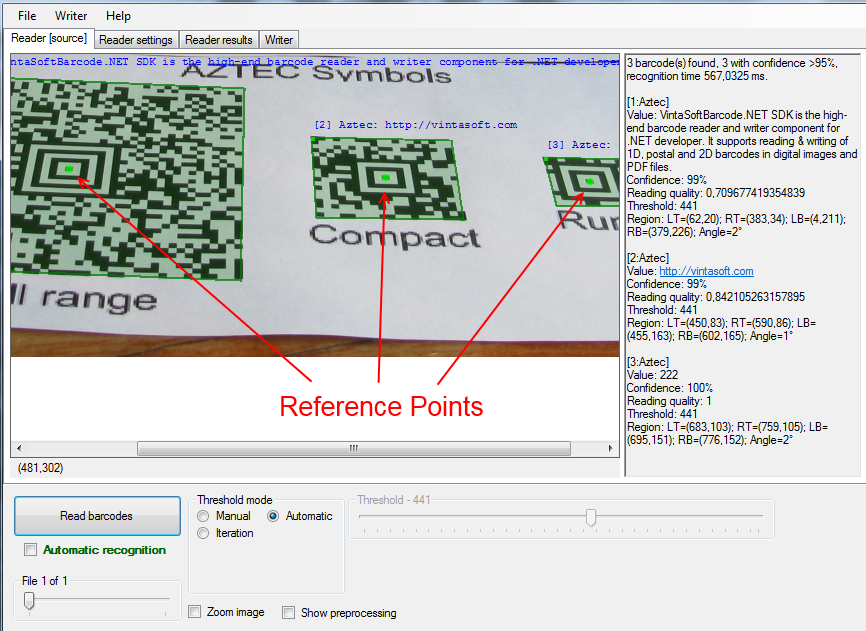Select the Manual threshold mode
866x631 pixels.
pyautogui.click(x=203, y=516)
